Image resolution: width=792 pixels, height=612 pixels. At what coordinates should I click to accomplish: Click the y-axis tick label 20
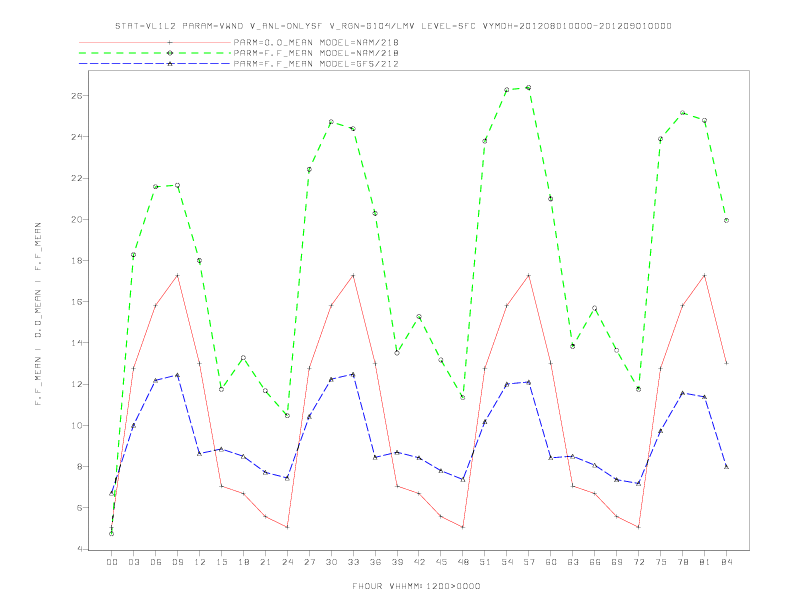77,220
